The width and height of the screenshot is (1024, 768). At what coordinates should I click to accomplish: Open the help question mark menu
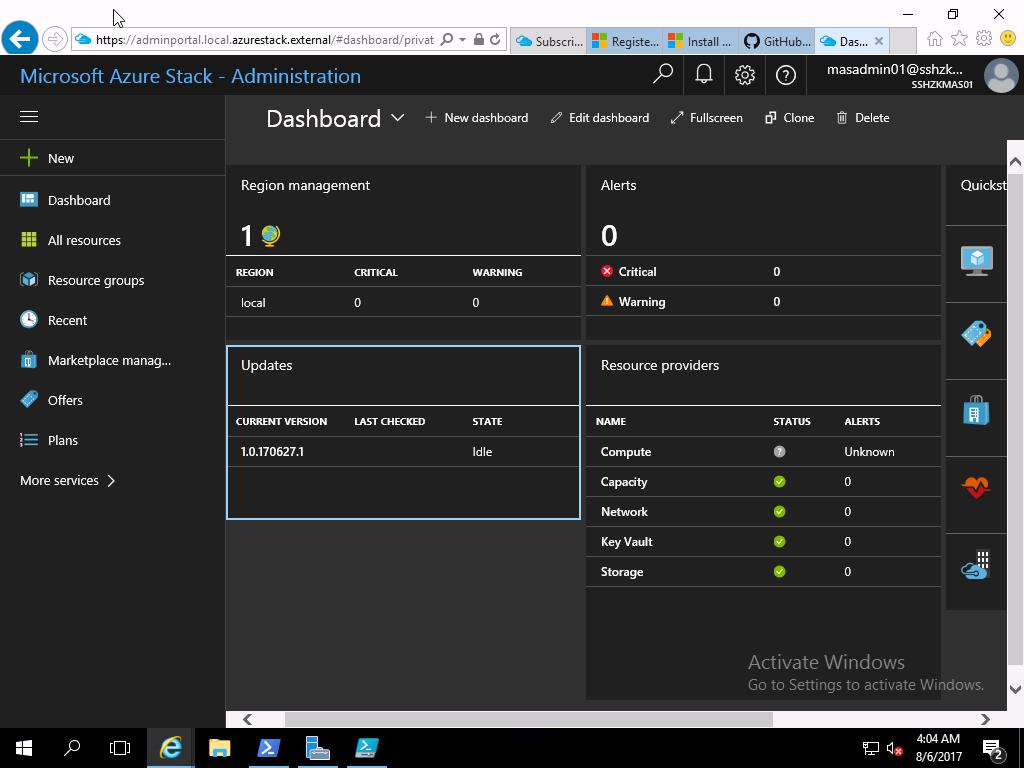786,75
